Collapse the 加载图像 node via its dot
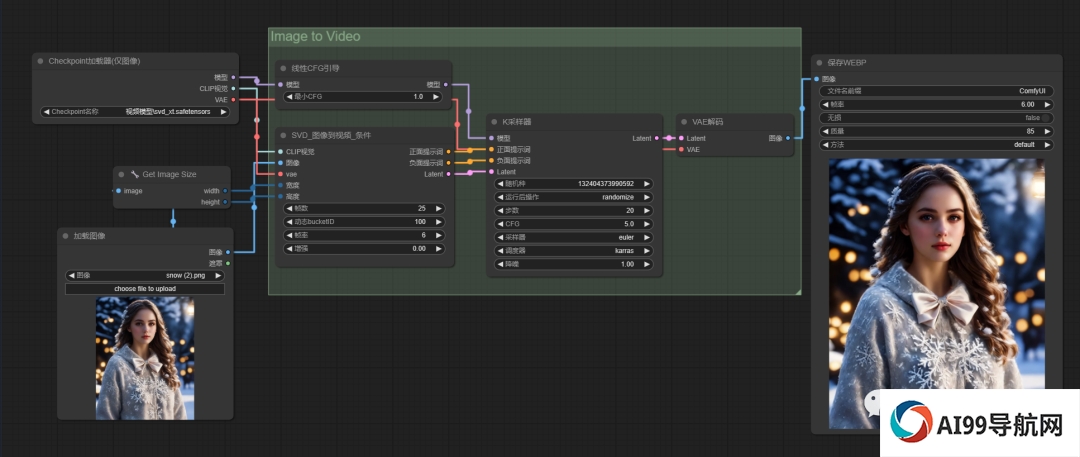Viewport: 1080px width, 457px height. point(65,236)
